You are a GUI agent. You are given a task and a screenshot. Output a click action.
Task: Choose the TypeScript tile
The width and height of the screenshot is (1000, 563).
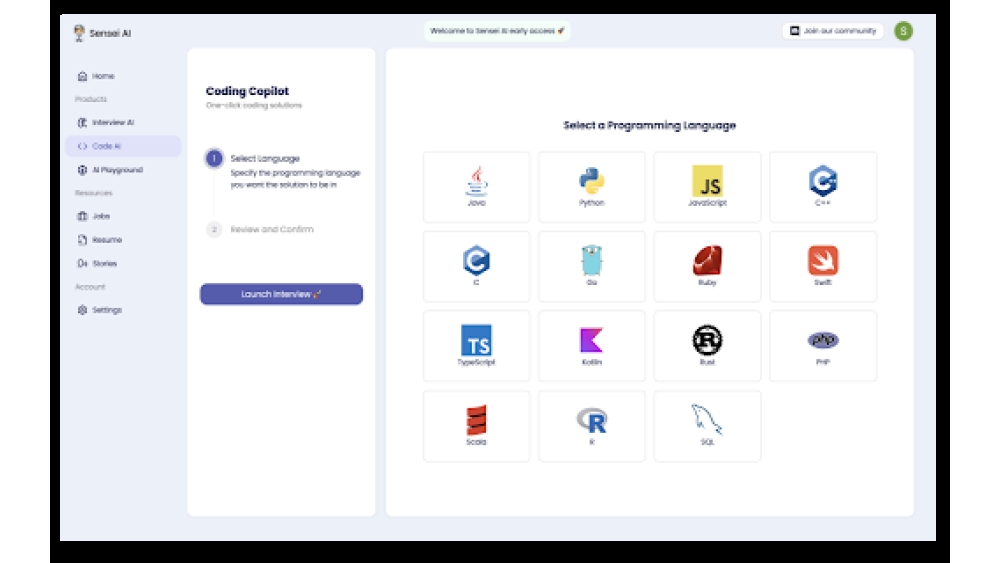pyautogui.click(x=476, y=346)
